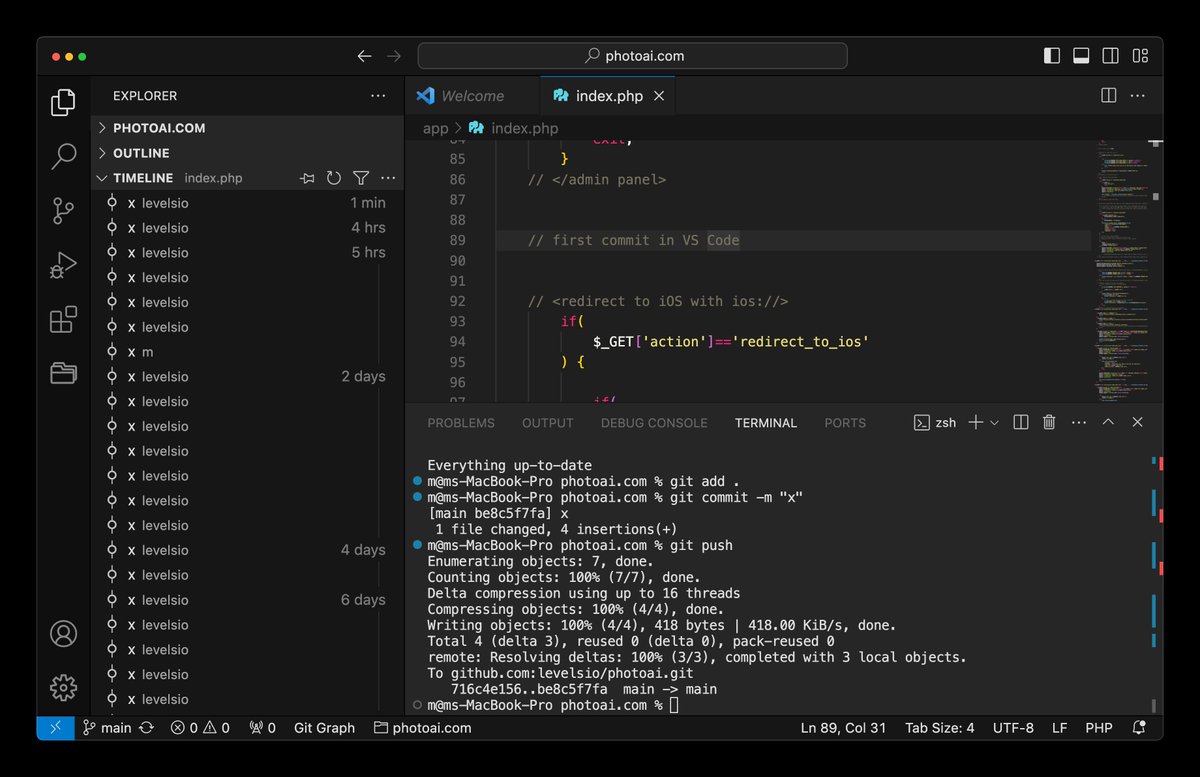Select timeline commit from 4 hrs ago
Image resolution: width=1200 pixels, height=777 pixels.
point(248,228)
